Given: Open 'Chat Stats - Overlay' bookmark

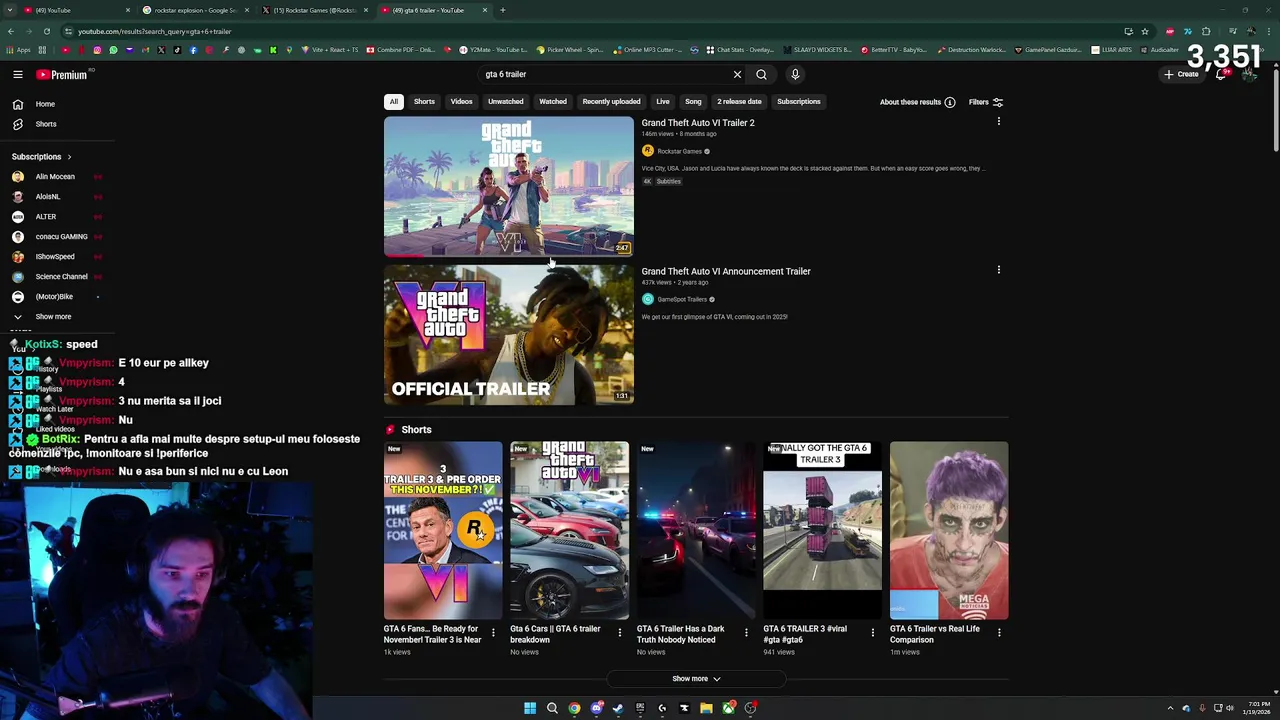Looking at the screenshot, I should point(739,49).
